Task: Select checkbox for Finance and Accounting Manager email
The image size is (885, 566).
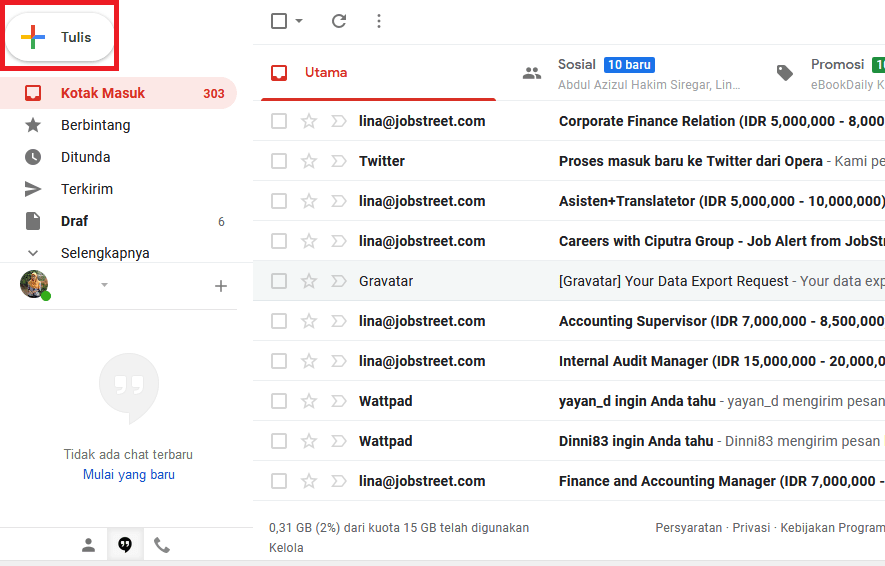Action: point(279,481)
